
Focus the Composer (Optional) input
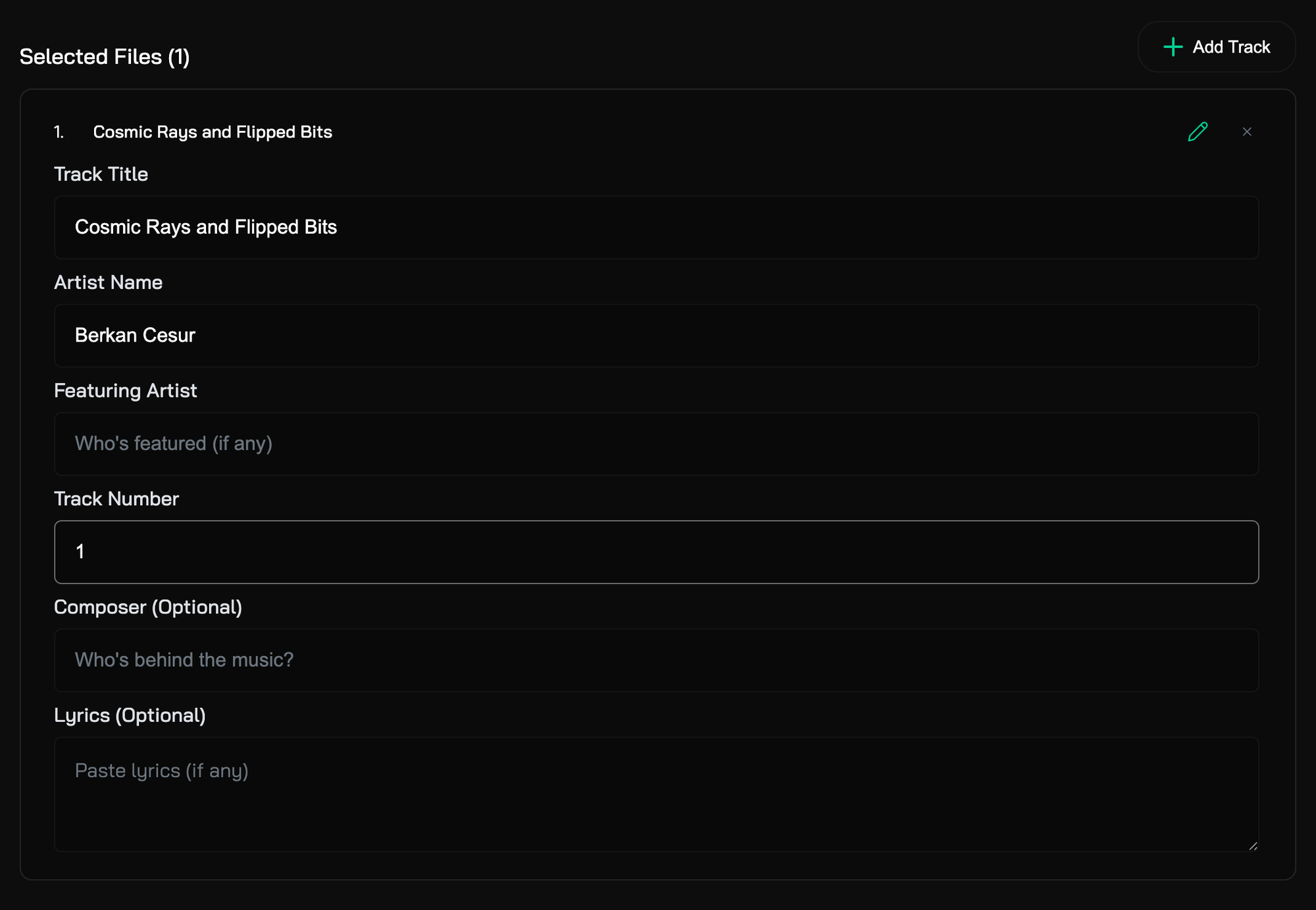(x=656, y=660)
